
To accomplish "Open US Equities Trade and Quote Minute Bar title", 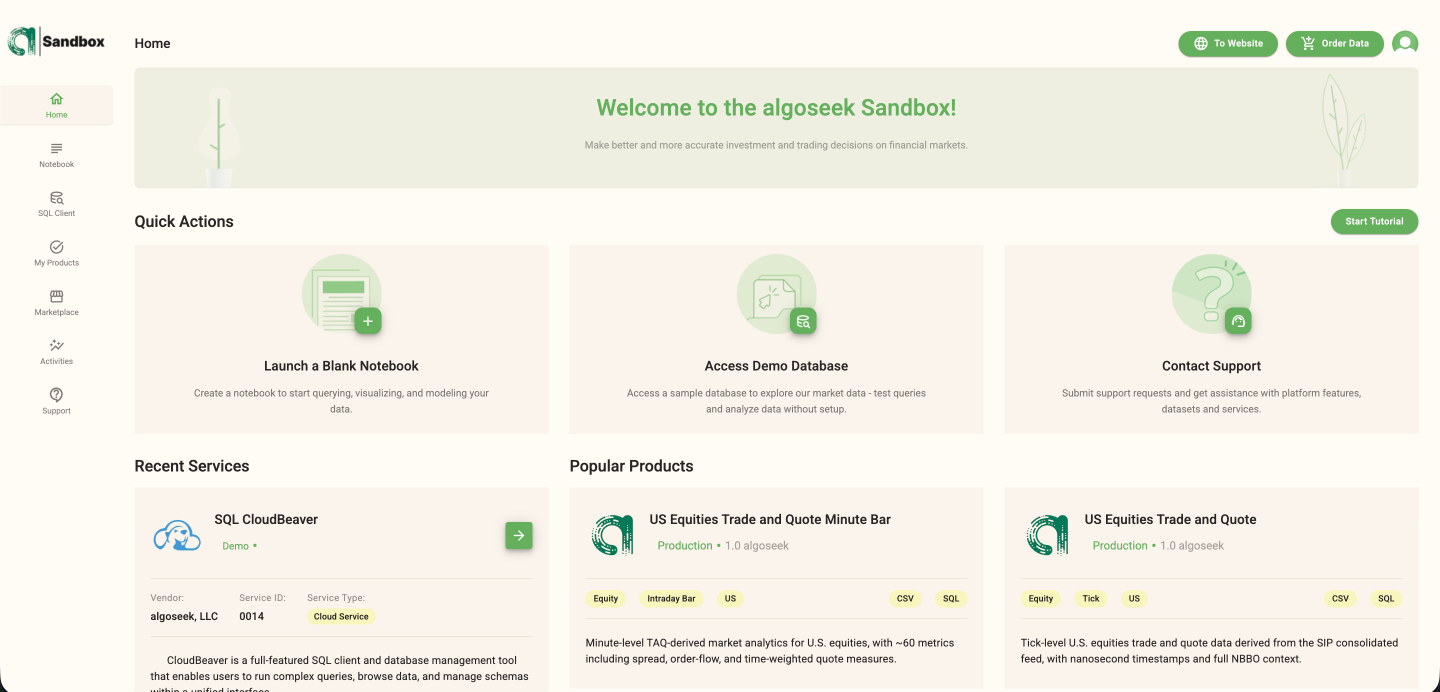I will (770, 519).
